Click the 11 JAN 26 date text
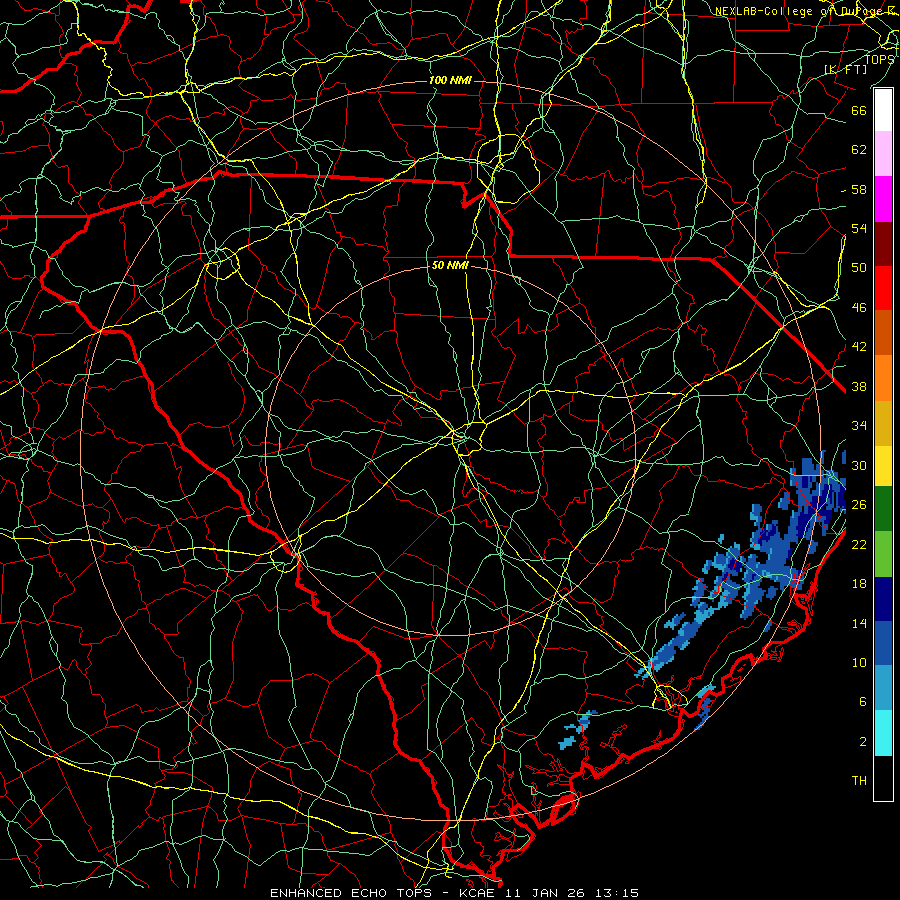 pyautogui.click(x=545, y=893)
